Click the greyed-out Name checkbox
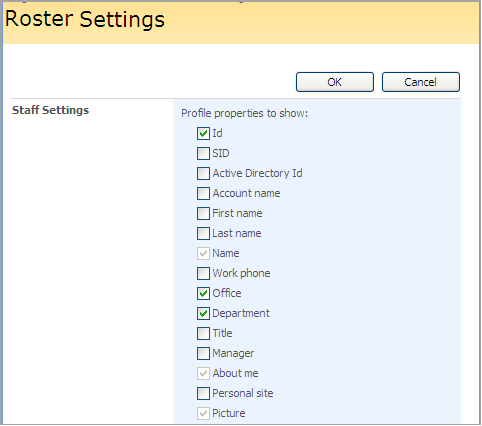 203,253
